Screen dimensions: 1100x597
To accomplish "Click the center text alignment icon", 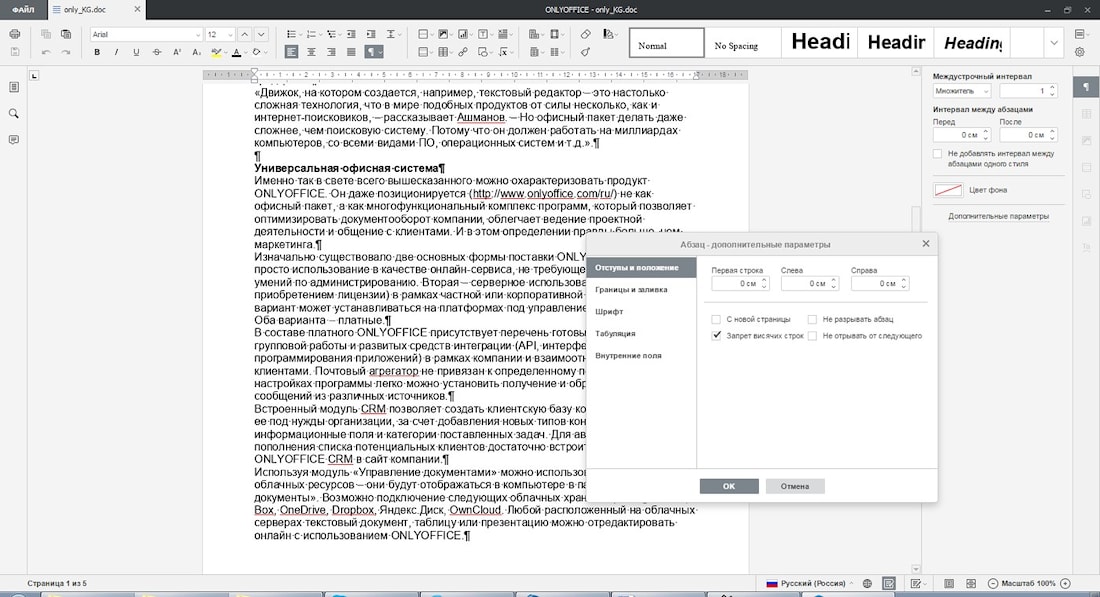I will pyautogui.click(x=311, y=52).
